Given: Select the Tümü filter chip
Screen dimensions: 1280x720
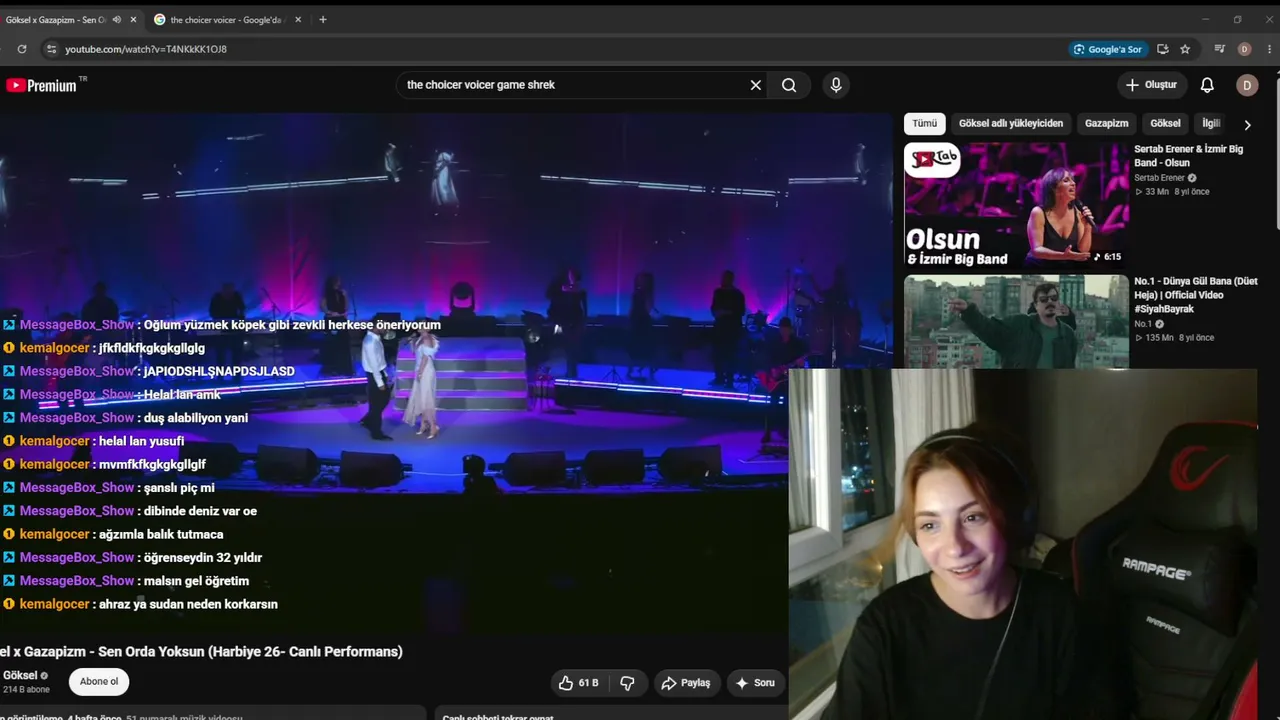Looking at the screenshot, I should (x=925, y=123).
